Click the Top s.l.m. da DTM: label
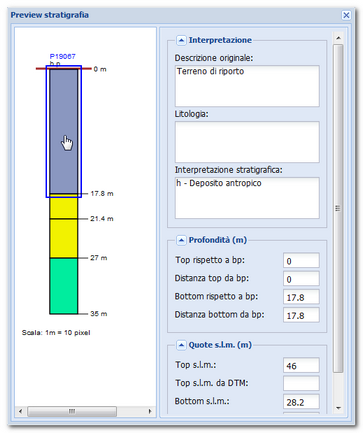 click(x=212, y=383)
